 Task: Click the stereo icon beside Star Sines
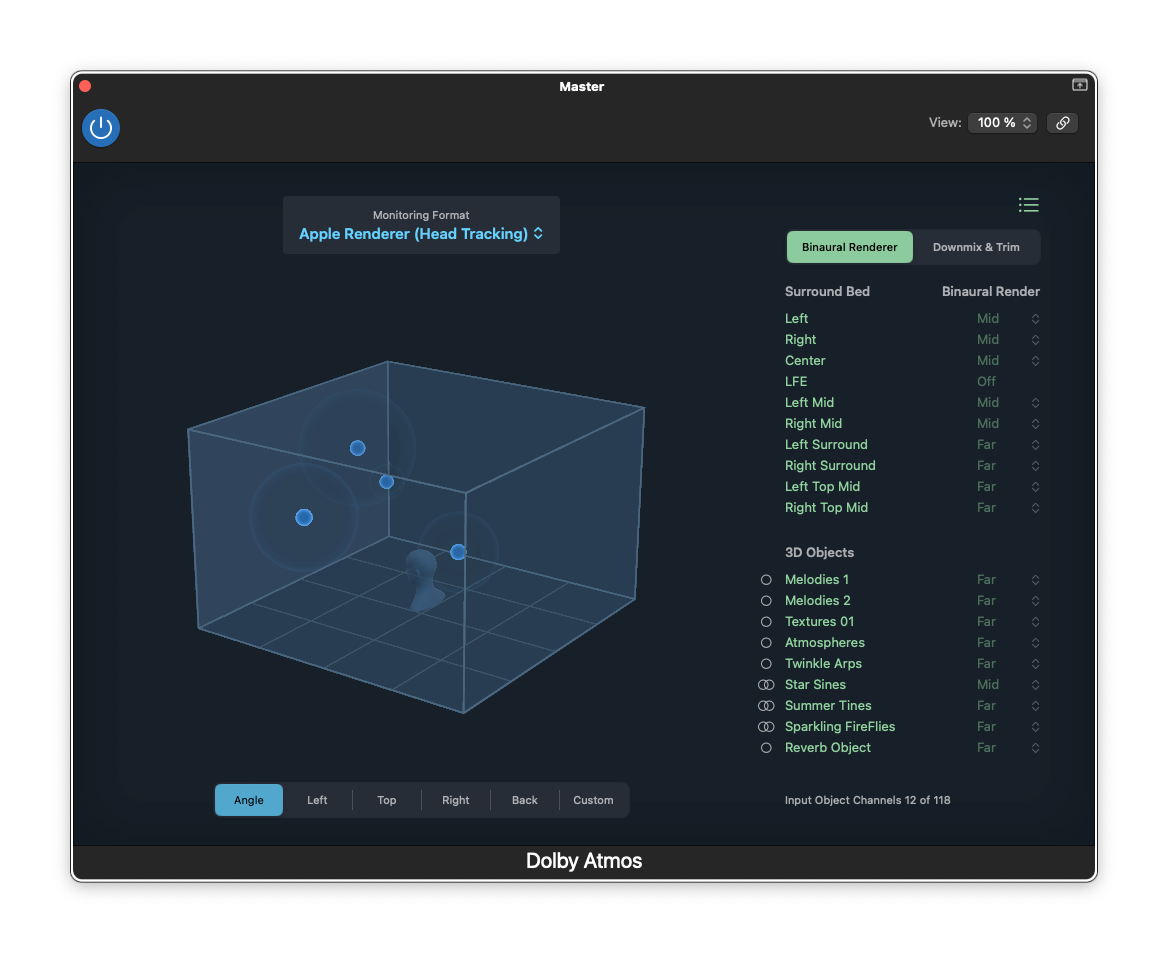766,685
